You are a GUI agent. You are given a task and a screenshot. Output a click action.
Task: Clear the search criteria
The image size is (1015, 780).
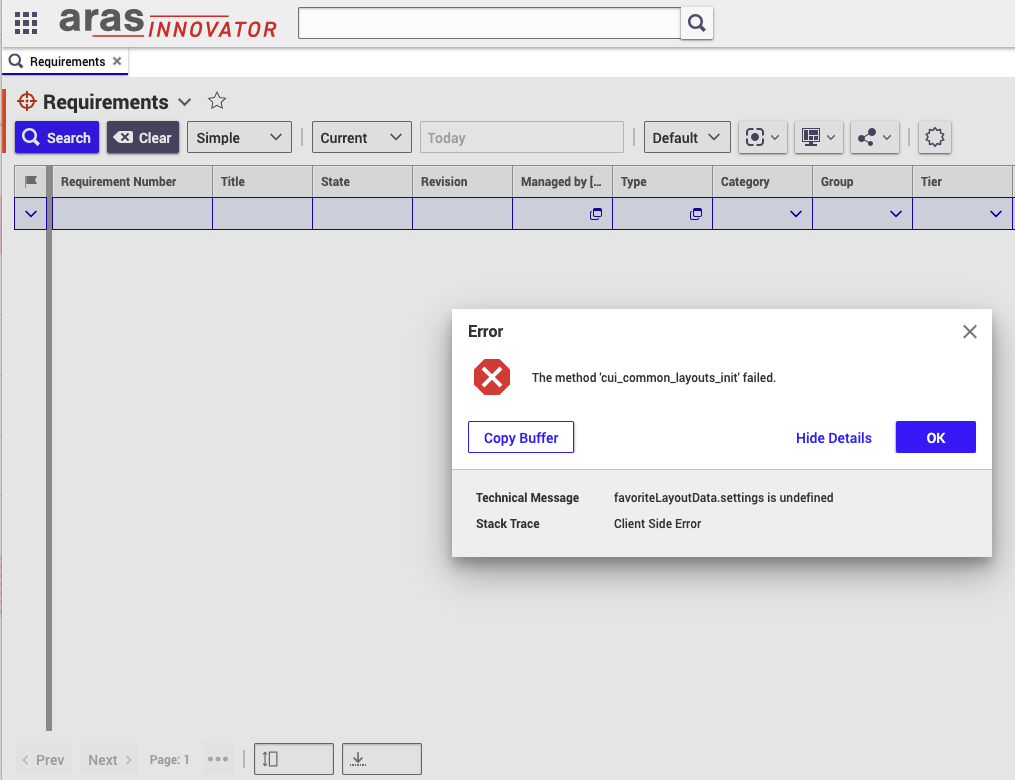(143, 137)
